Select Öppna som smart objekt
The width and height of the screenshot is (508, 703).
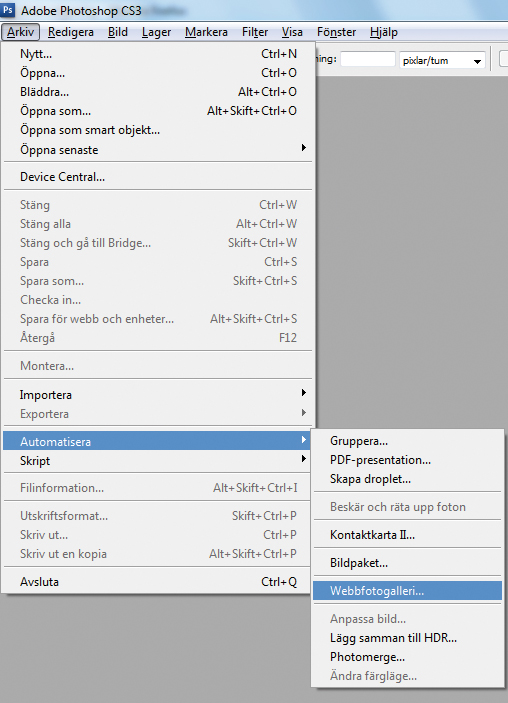(158, 130)
